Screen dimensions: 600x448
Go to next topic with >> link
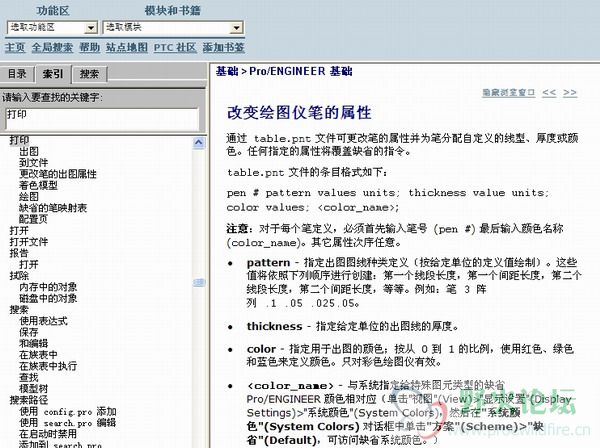click(570, 93)
